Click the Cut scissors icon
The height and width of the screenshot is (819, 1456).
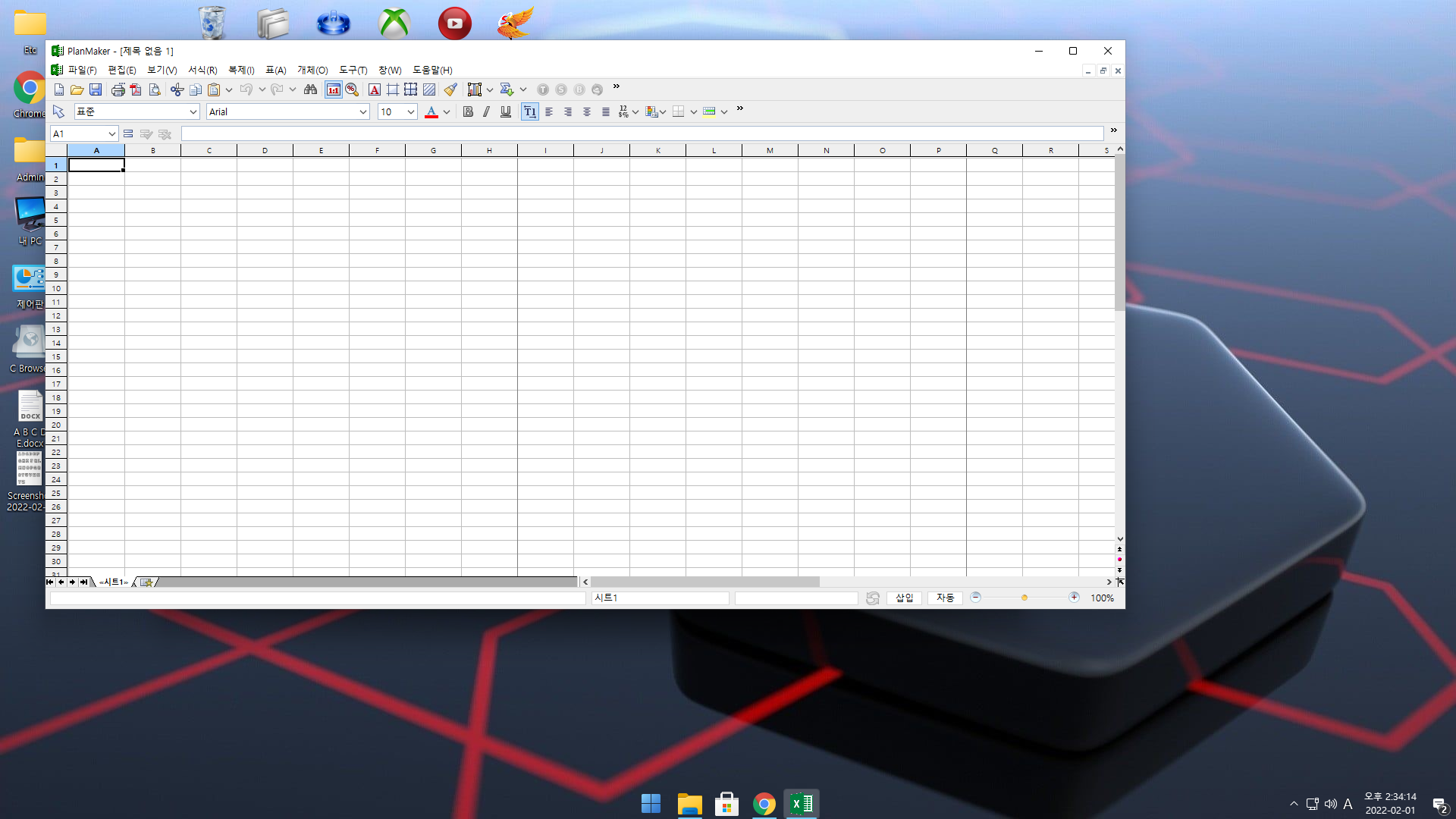(177, 89)
